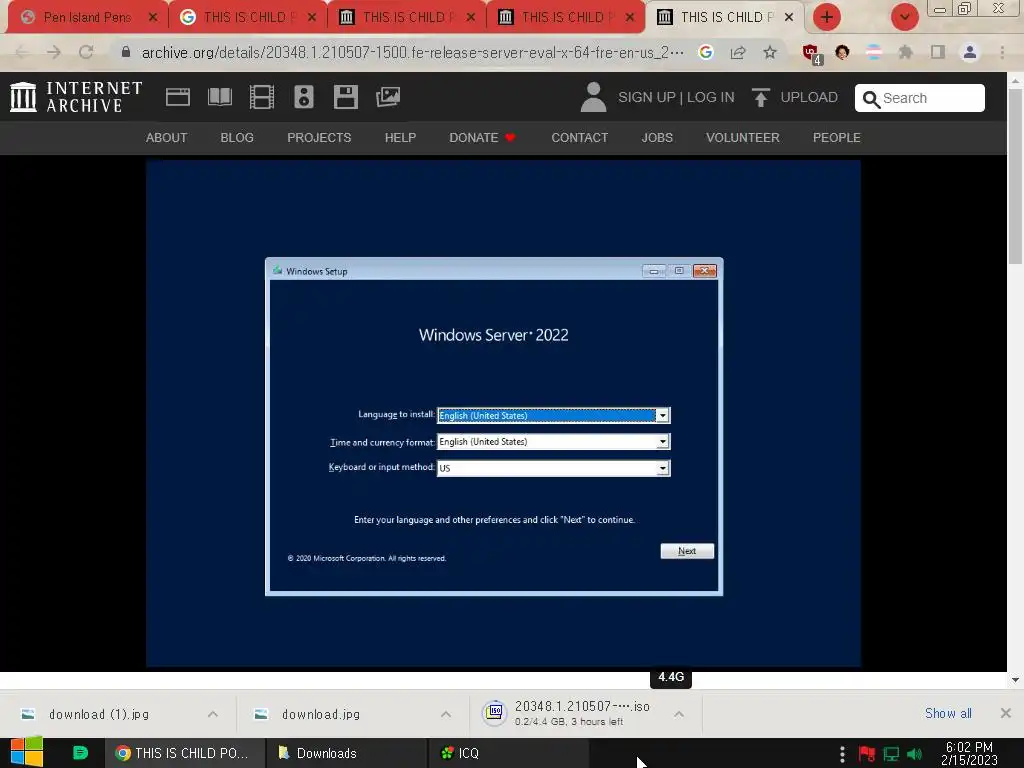Bookmark this page with the star icon
Image resolution: width=1024 pixels, height=768 pixels.
click(770, 52)
